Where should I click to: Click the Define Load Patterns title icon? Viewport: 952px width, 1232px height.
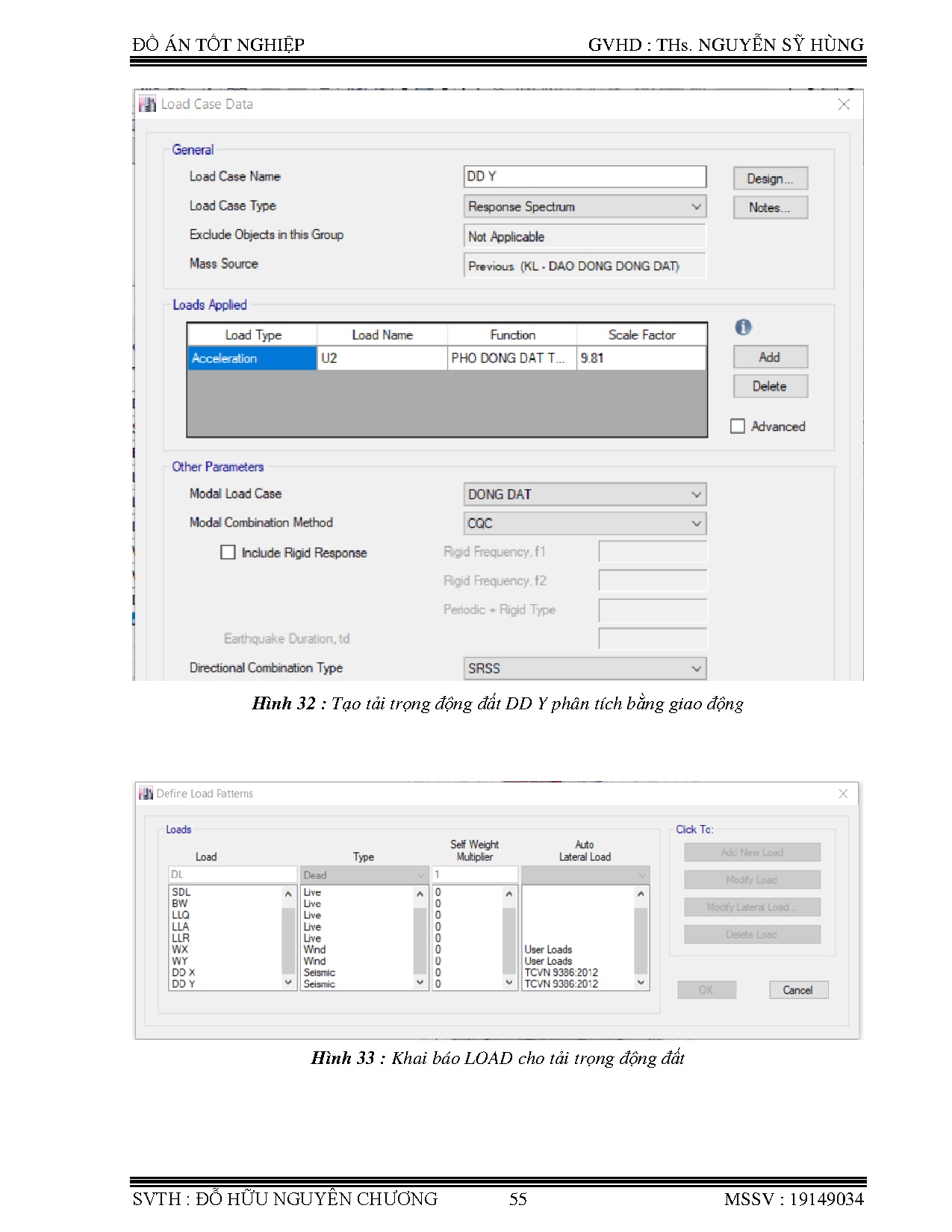[x=146, y=794]
